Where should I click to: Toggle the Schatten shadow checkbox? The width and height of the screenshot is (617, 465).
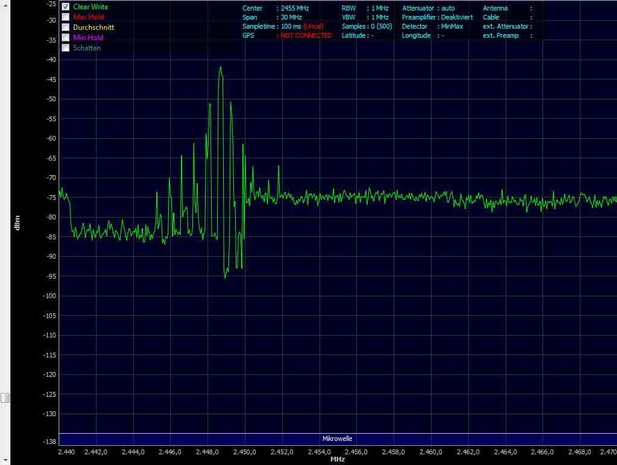tap(66, 47)
